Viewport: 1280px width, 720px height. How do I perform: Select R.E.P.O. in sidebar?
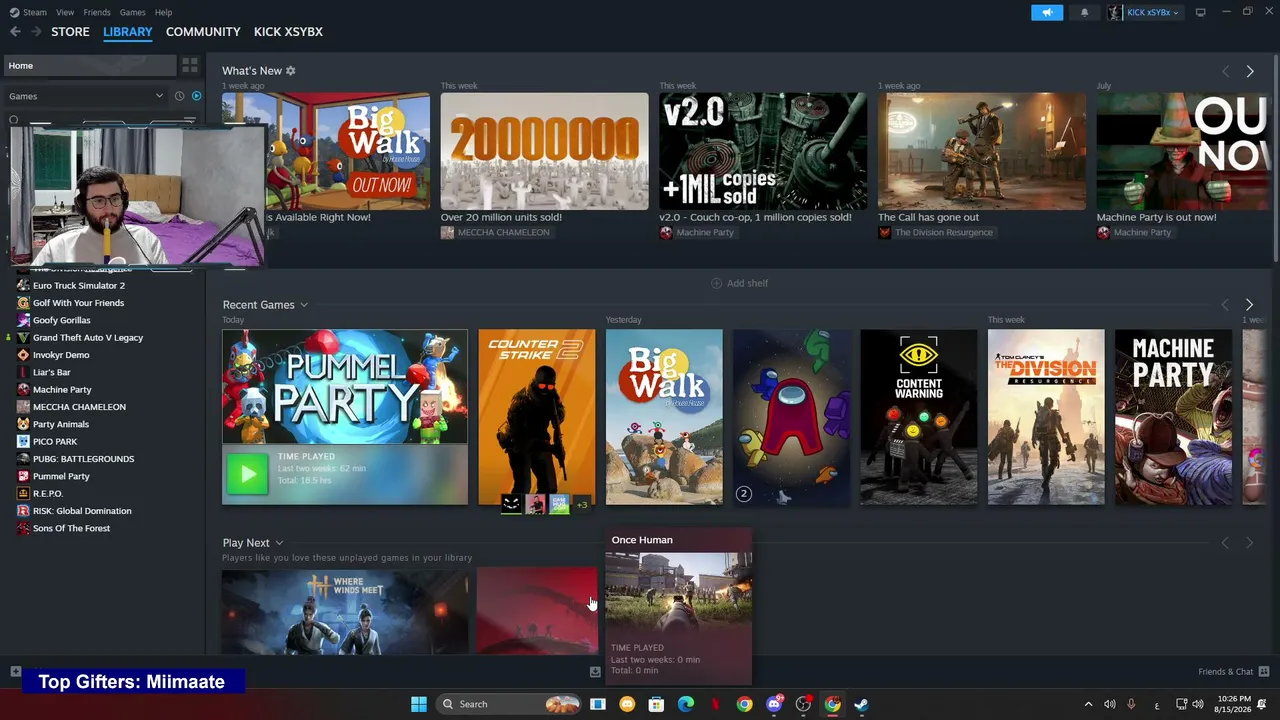[x=48, y=493]
